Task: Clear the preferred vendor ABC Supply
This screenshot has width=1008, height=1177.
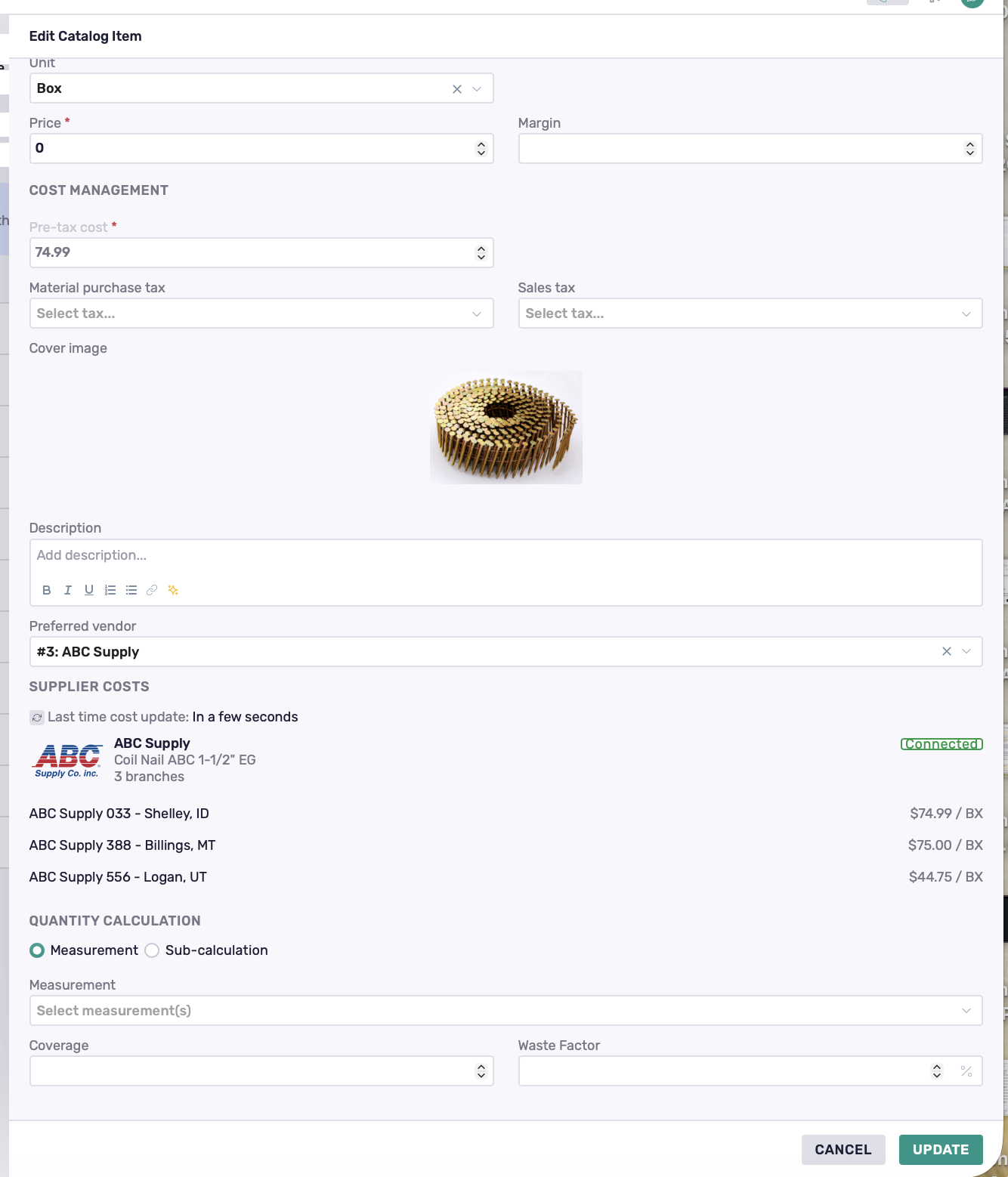Action: tap(947, 651)
